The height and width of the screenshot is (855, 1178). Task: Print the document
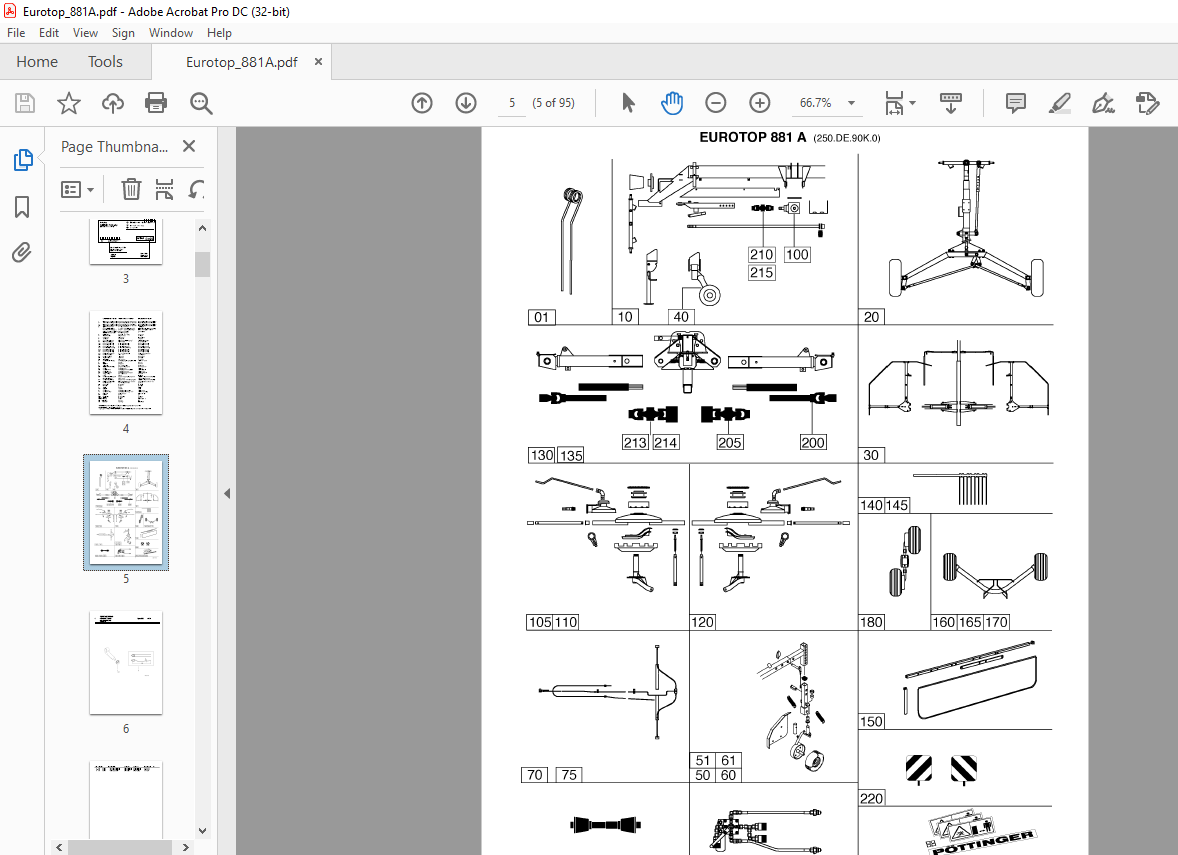point(156,103)
